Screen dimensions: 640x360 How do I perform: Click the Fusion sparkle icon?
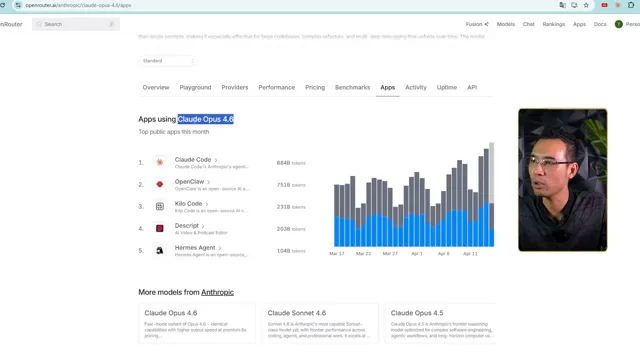pyautogui.click(x=487, y=24)
